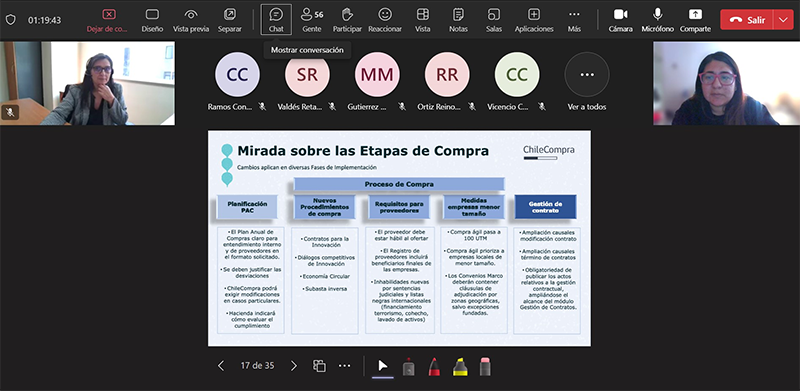Click left presenter video tile
Screen dimensions: 800x391
[87, 83]
